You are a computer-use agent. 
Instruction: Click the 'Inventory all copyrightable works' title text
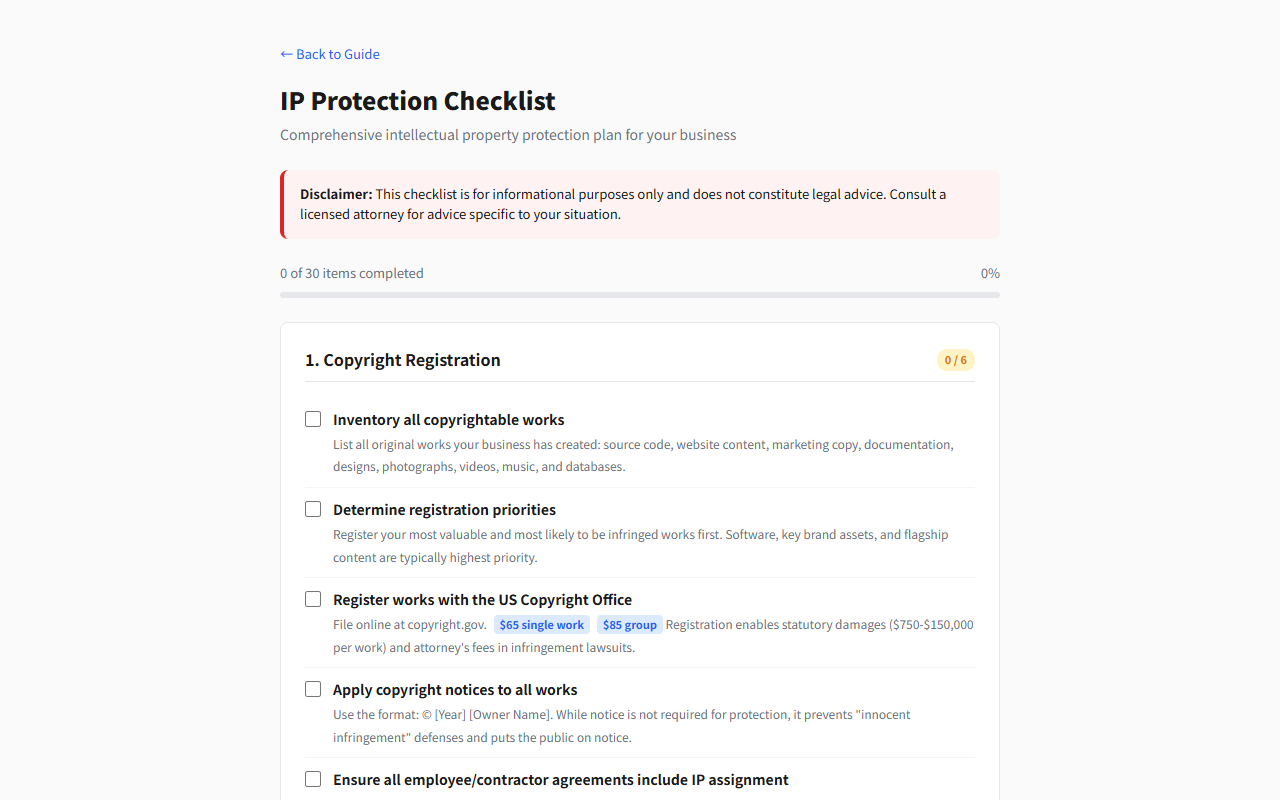[448, 420]
